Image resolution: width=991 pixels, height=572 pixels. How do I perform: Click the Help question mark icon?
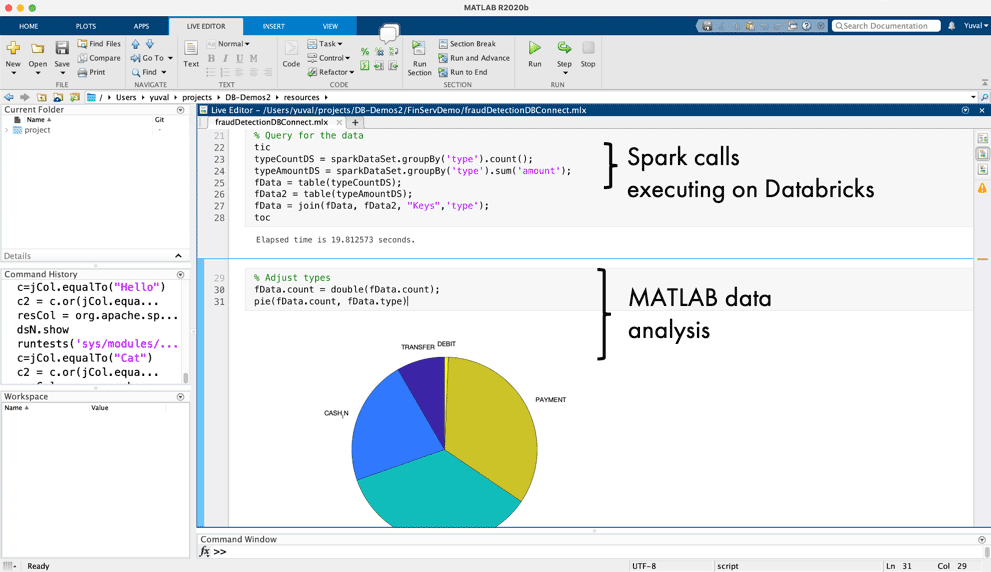click(x=807, y=26)
